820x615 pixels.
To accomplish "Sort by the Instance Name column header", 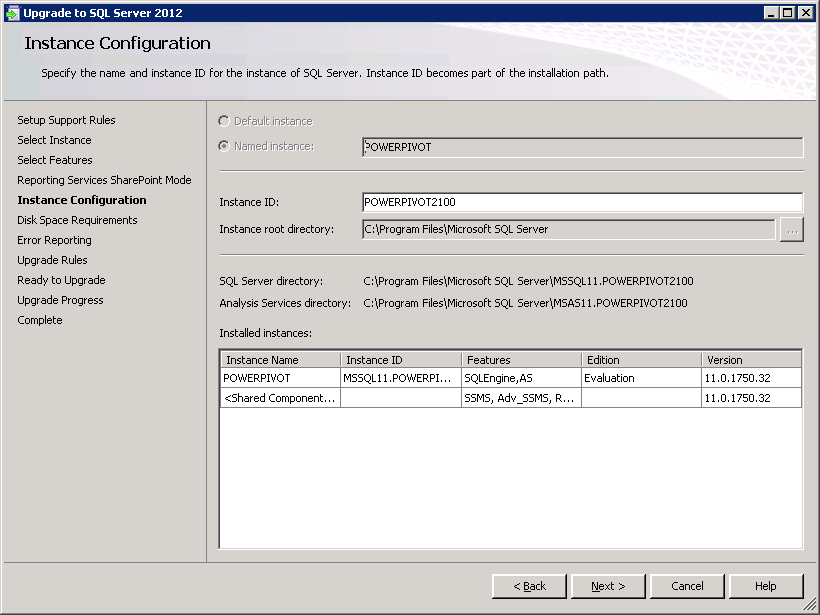I will [x=281, y=360].
